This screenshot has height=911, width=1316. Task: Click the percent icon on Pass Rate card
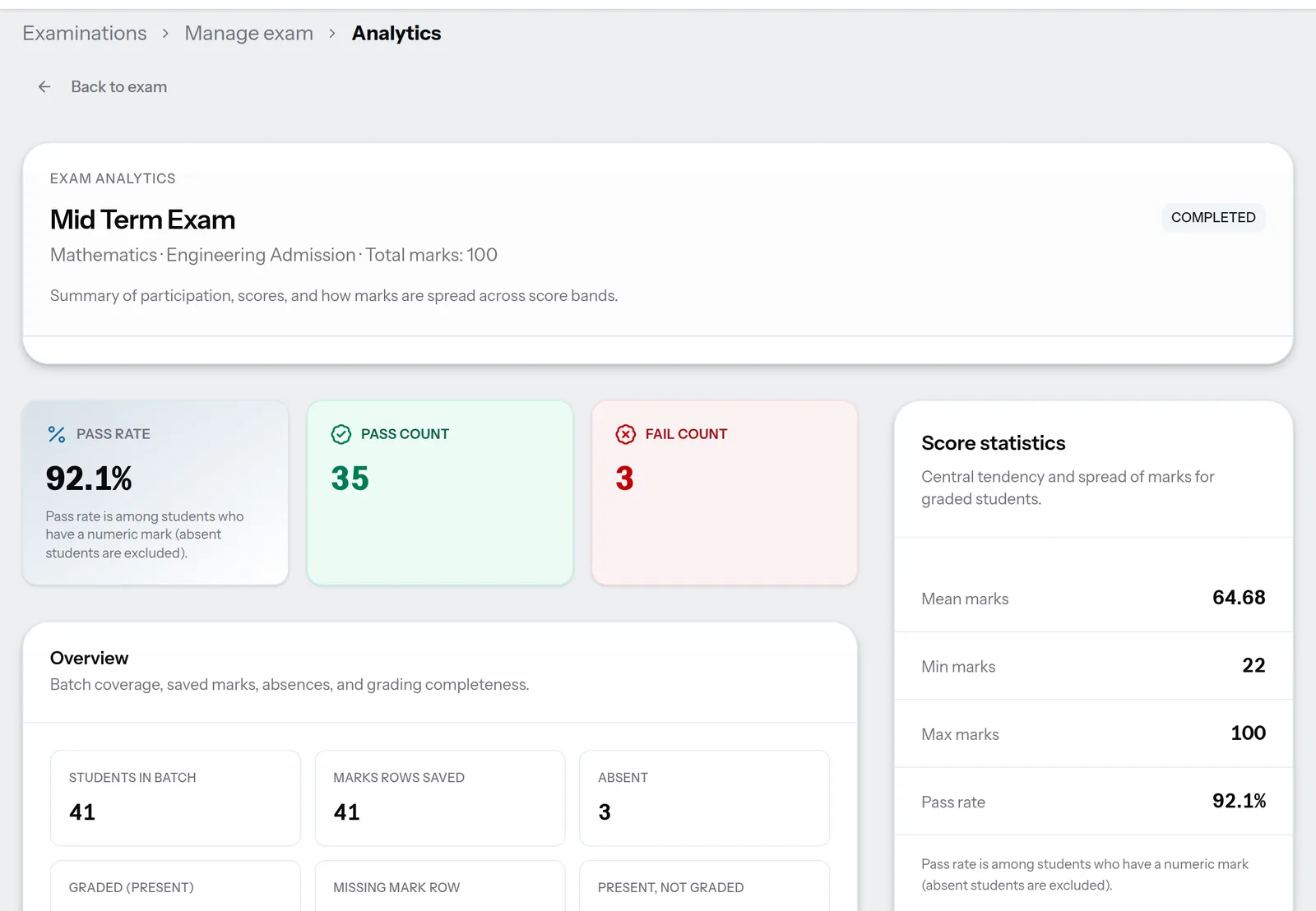(x=56, y=434)
